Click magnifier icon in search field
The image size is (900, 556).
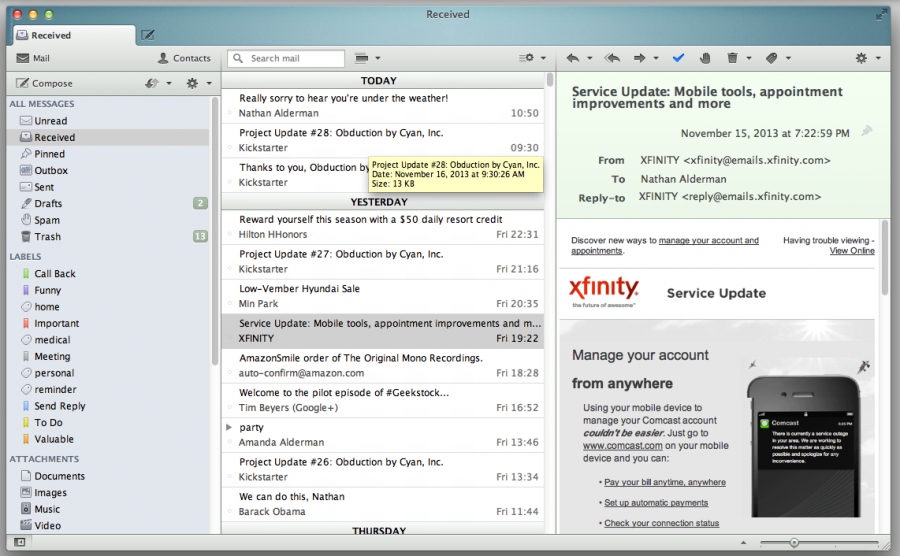[238, 58]
